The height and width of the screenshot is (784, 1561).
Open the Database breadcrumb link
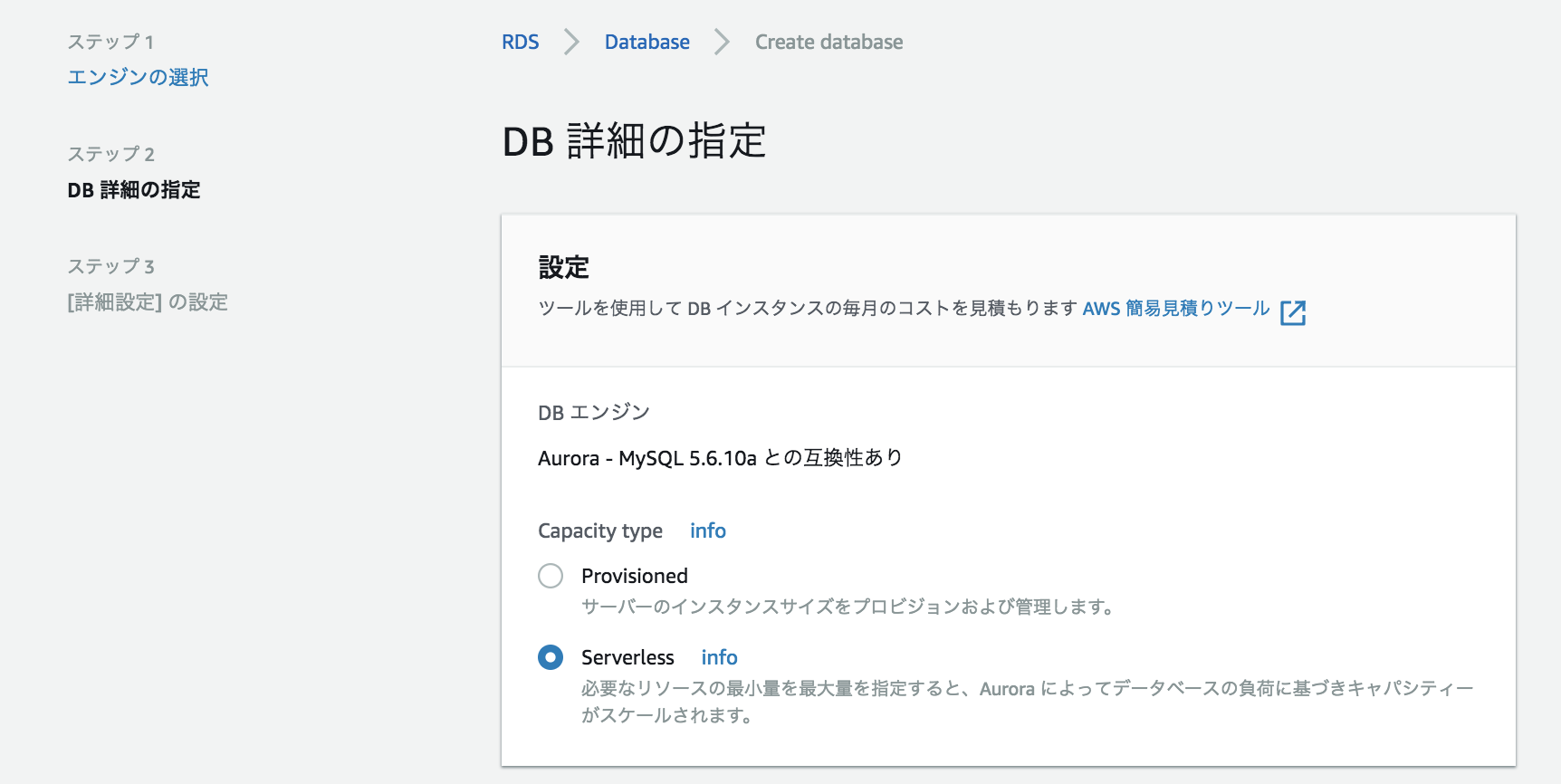click(647, 43)
